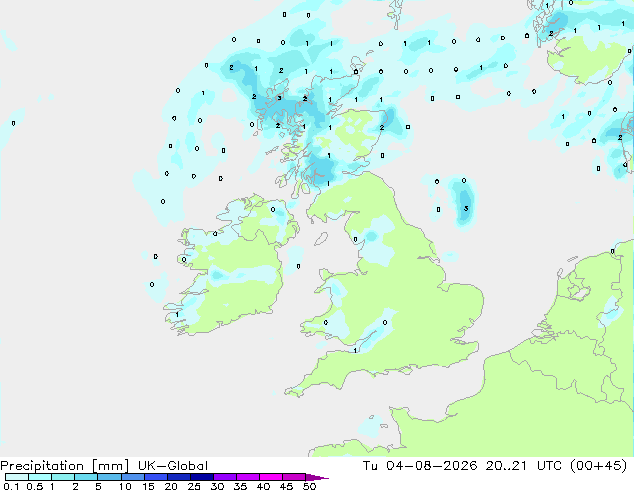Click the 'UK-Global' model label
Screen dimensions: 634x490
coord(173,466)
